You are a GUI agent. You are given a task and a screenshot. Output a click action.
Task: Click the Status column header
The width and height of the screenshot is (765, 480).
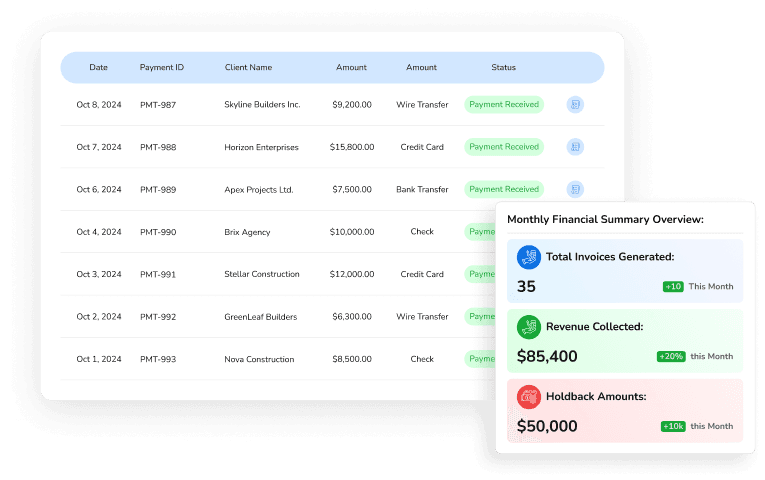[x=504, y=68]
